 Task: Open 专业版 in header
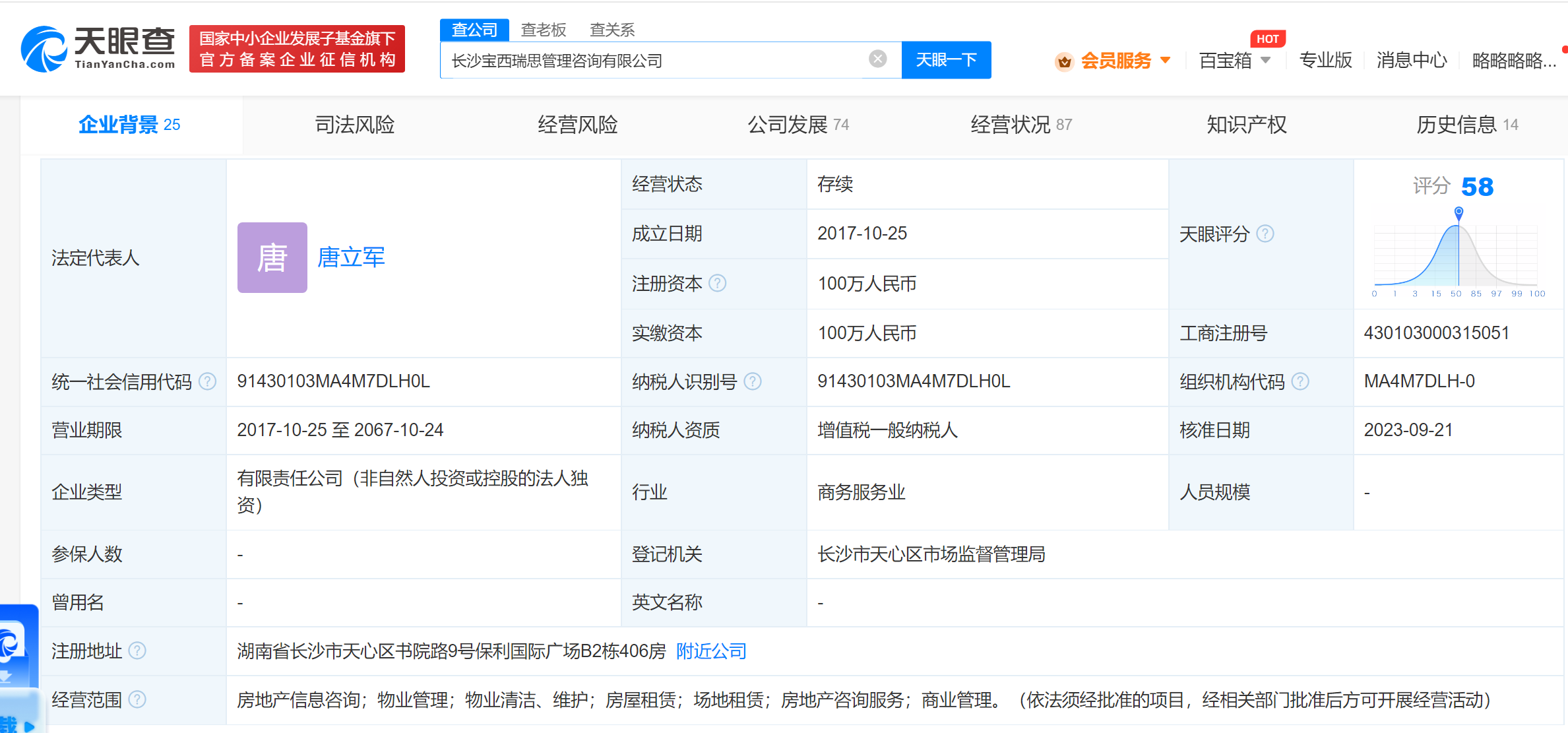click(1325, 61)
